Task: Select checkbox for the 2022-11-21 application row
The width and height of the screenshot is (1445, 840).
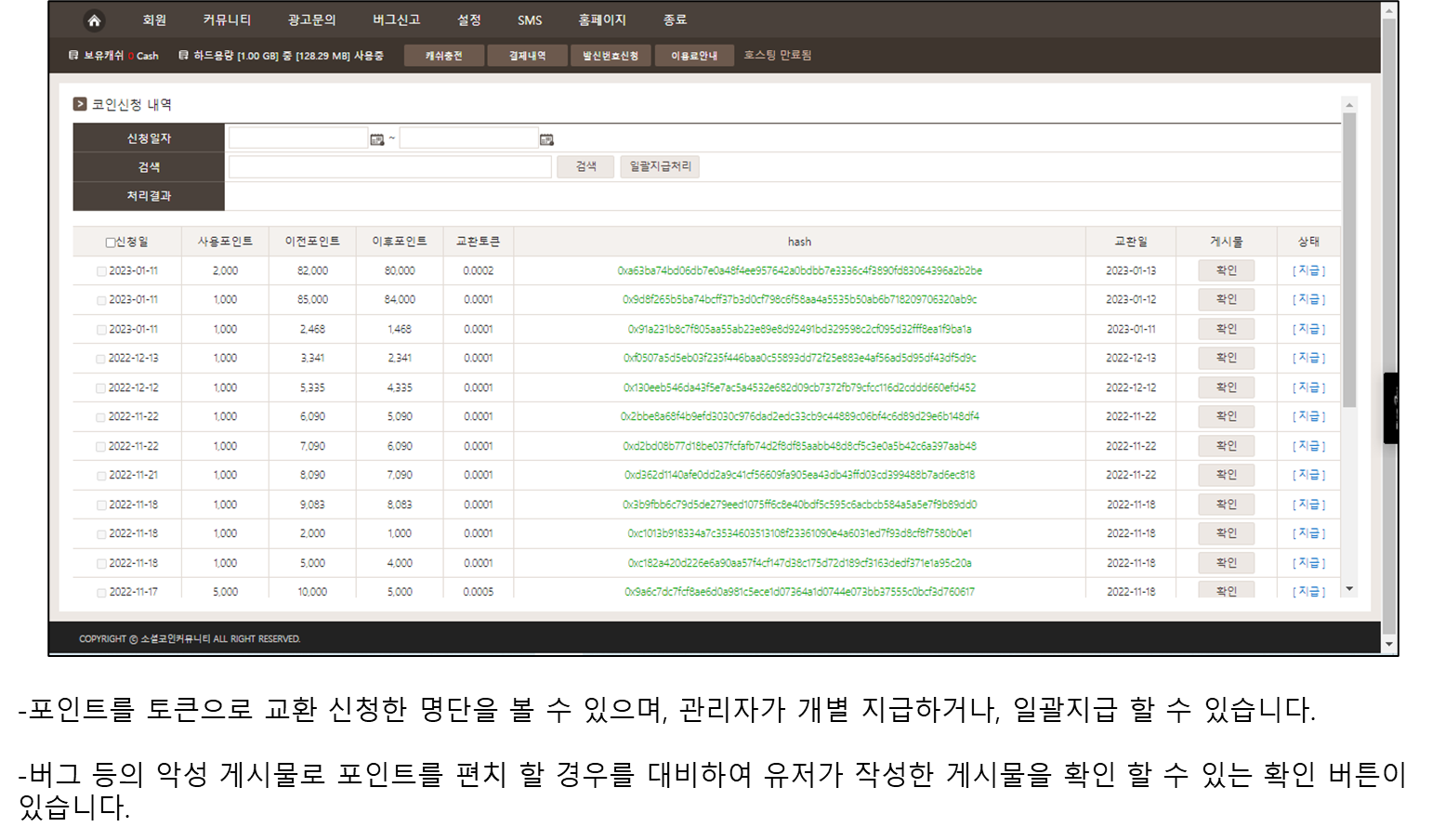Action: (x=101, y=476)
